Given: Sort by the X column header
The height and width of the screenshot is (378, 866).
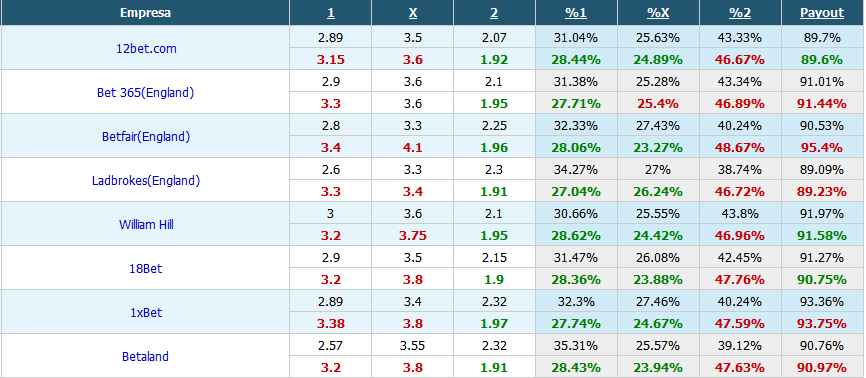Looking at the screenshot, I should [x=413, y=13].
